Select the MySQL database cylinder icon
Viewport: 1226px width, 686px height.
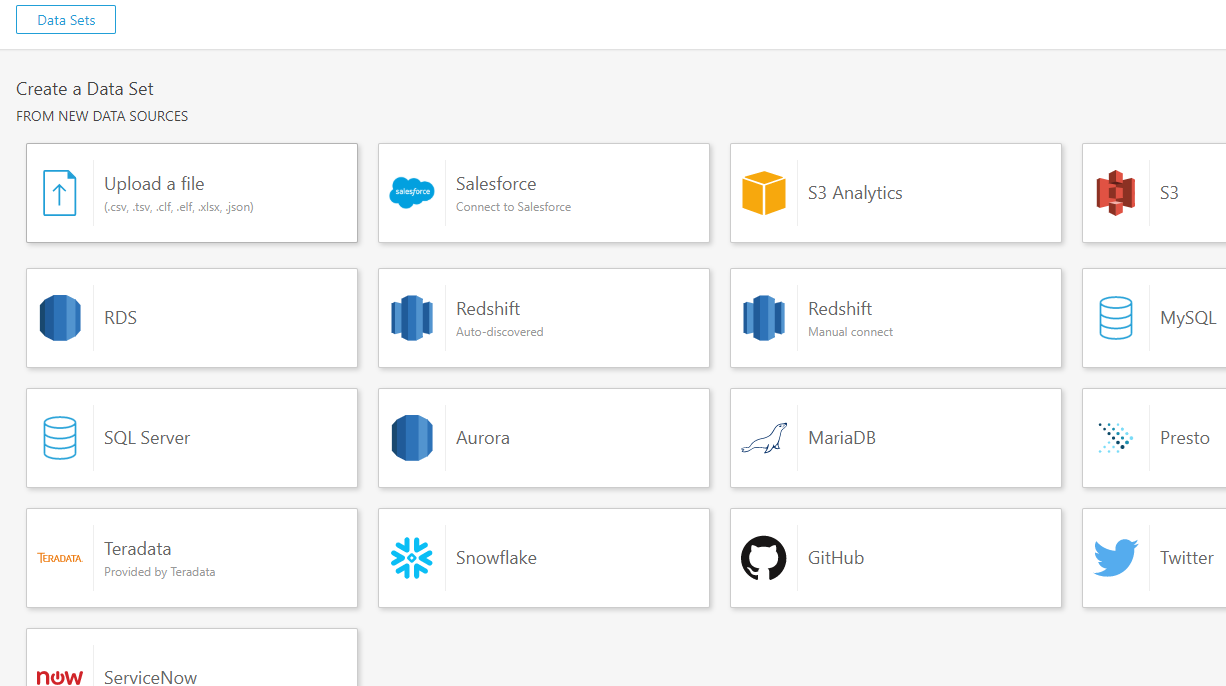pyautogui.click(x=1116, y=318)
